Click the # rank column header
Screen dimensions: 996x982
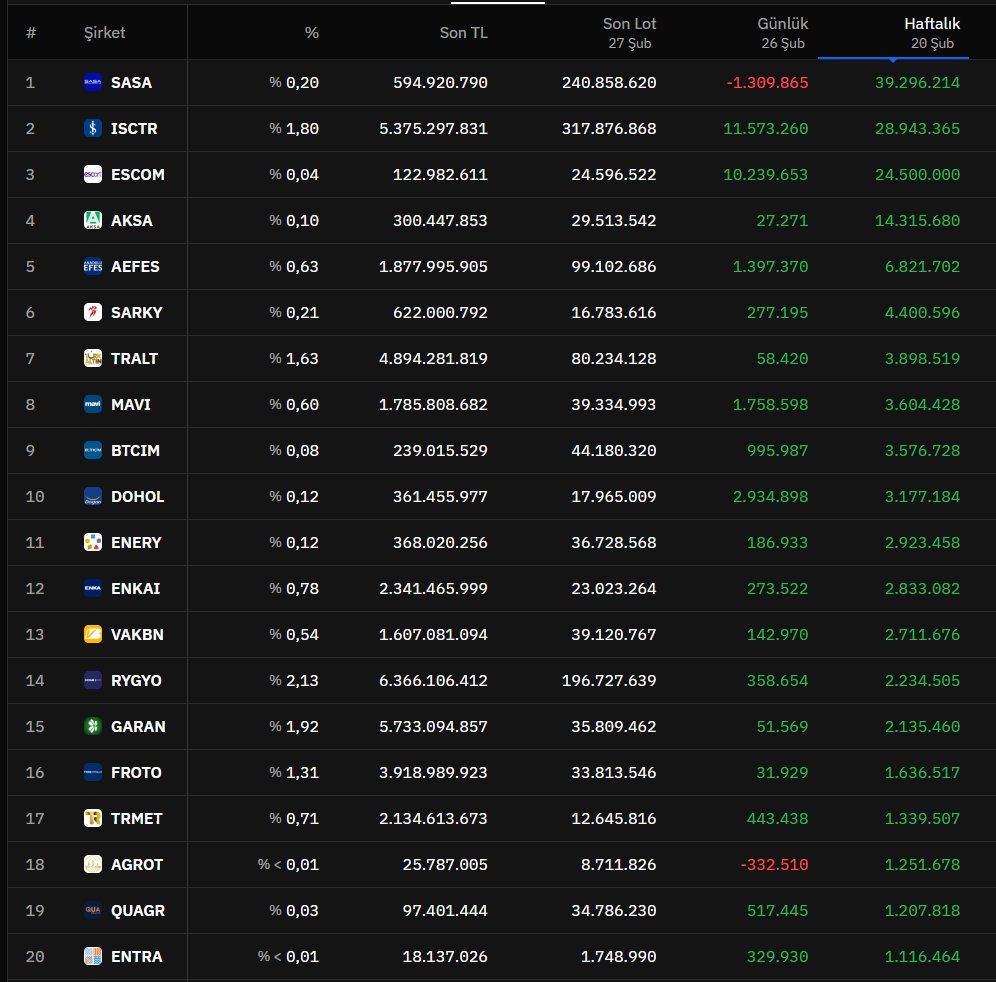(x=30, y=33)
